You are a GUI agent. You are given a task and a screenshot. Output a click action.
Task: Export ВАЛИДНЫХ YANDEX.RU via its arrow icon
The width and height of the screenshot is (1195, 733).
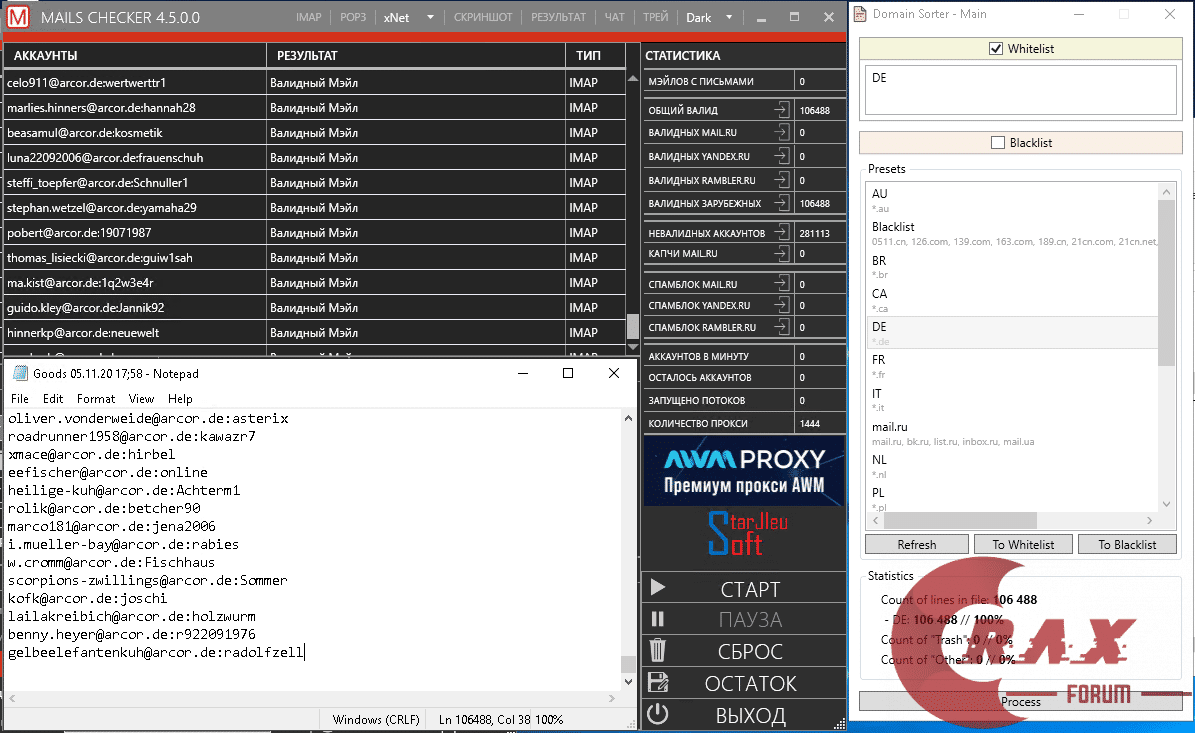coord(781,156)
